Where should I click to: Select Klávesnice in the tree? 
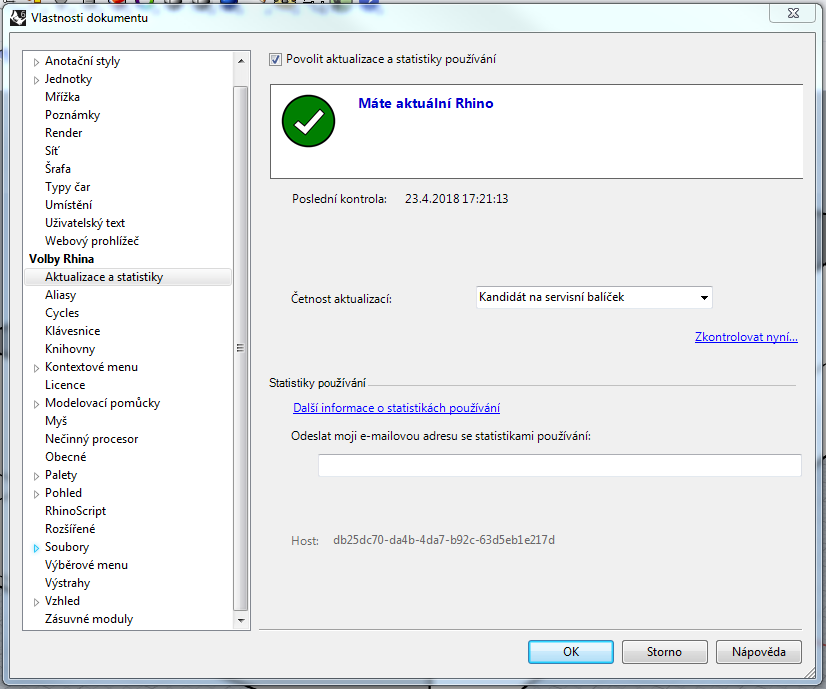pyautogui.click(x=72, y=331)
